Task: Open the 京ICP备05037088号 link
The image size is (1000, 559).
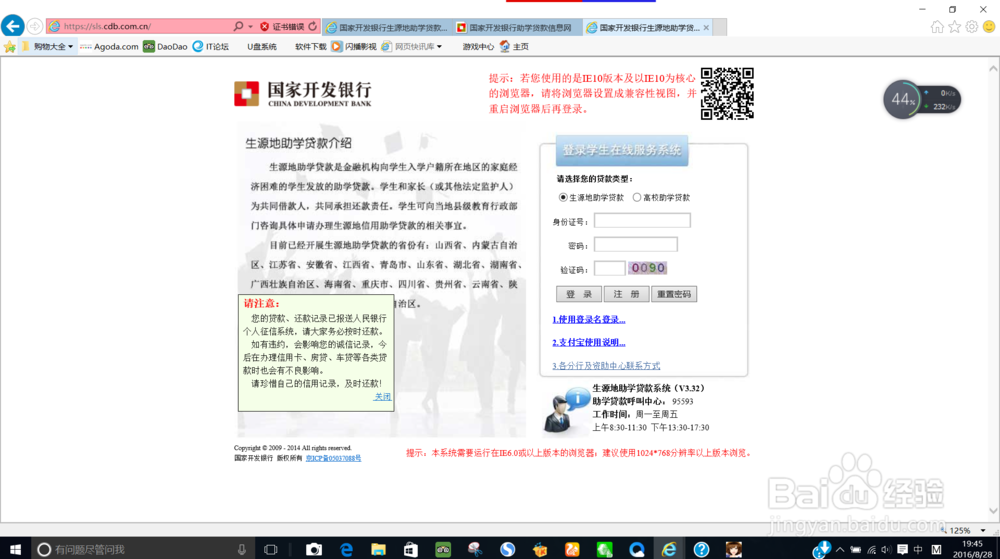Action: 334,458
